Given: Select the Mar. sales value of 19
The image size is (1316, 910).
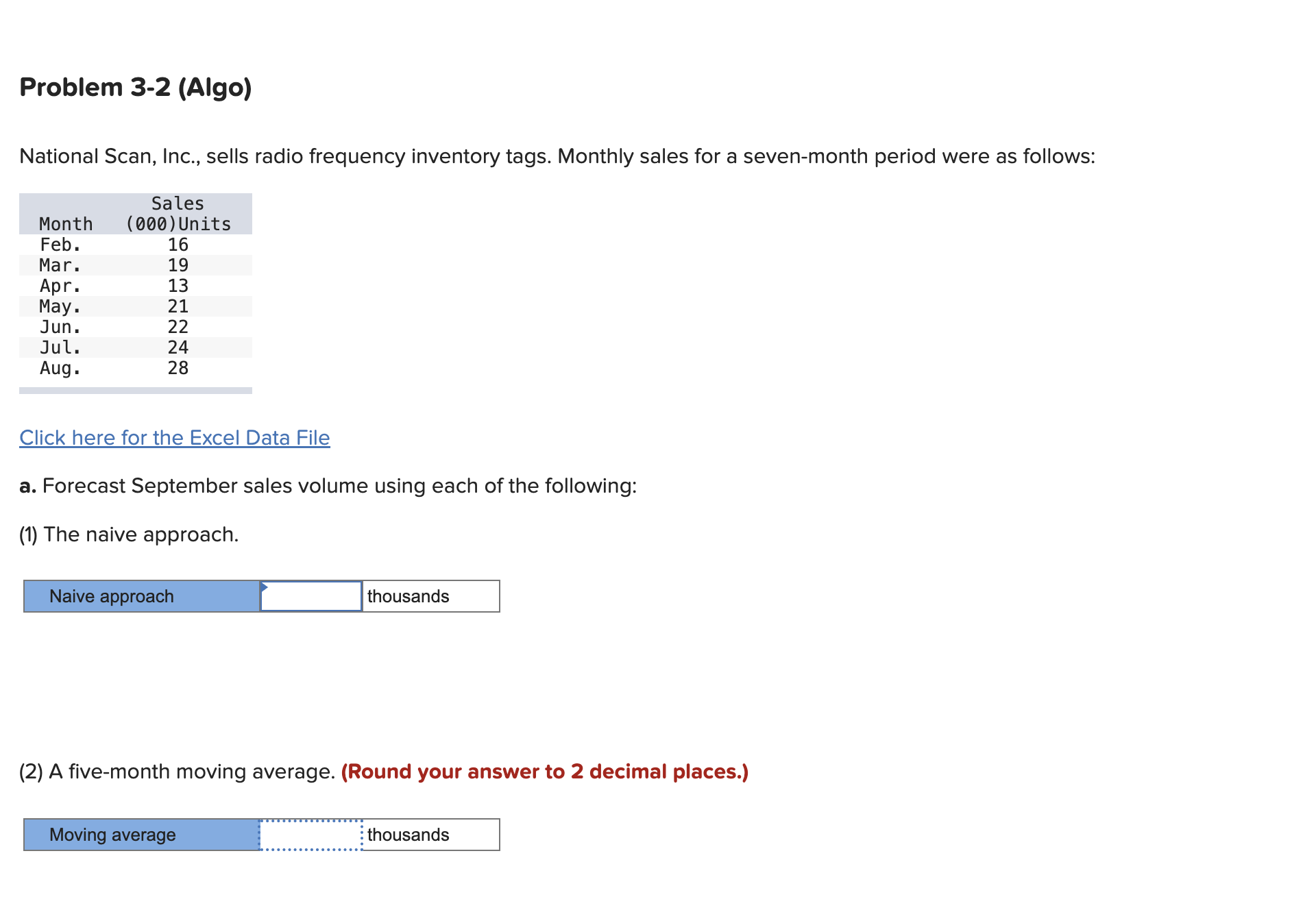Looking at the screenshot, I should coord(180,265).
